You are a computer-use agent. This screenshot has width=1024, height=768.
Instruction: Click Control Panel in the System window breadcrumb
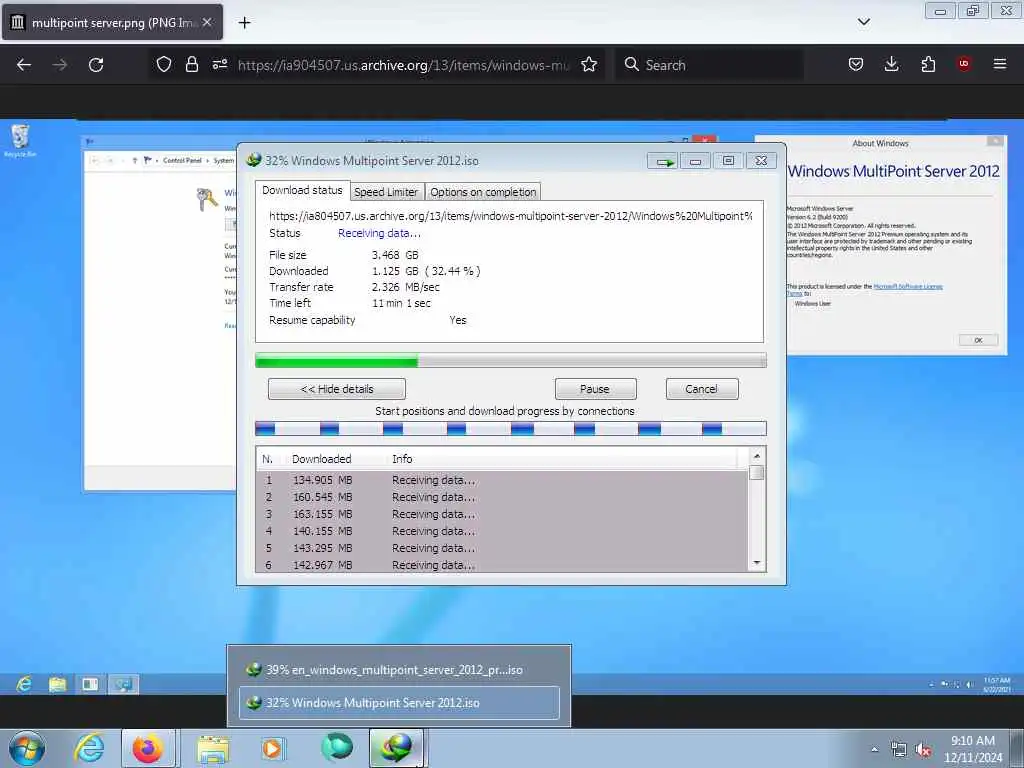point(182,161)
